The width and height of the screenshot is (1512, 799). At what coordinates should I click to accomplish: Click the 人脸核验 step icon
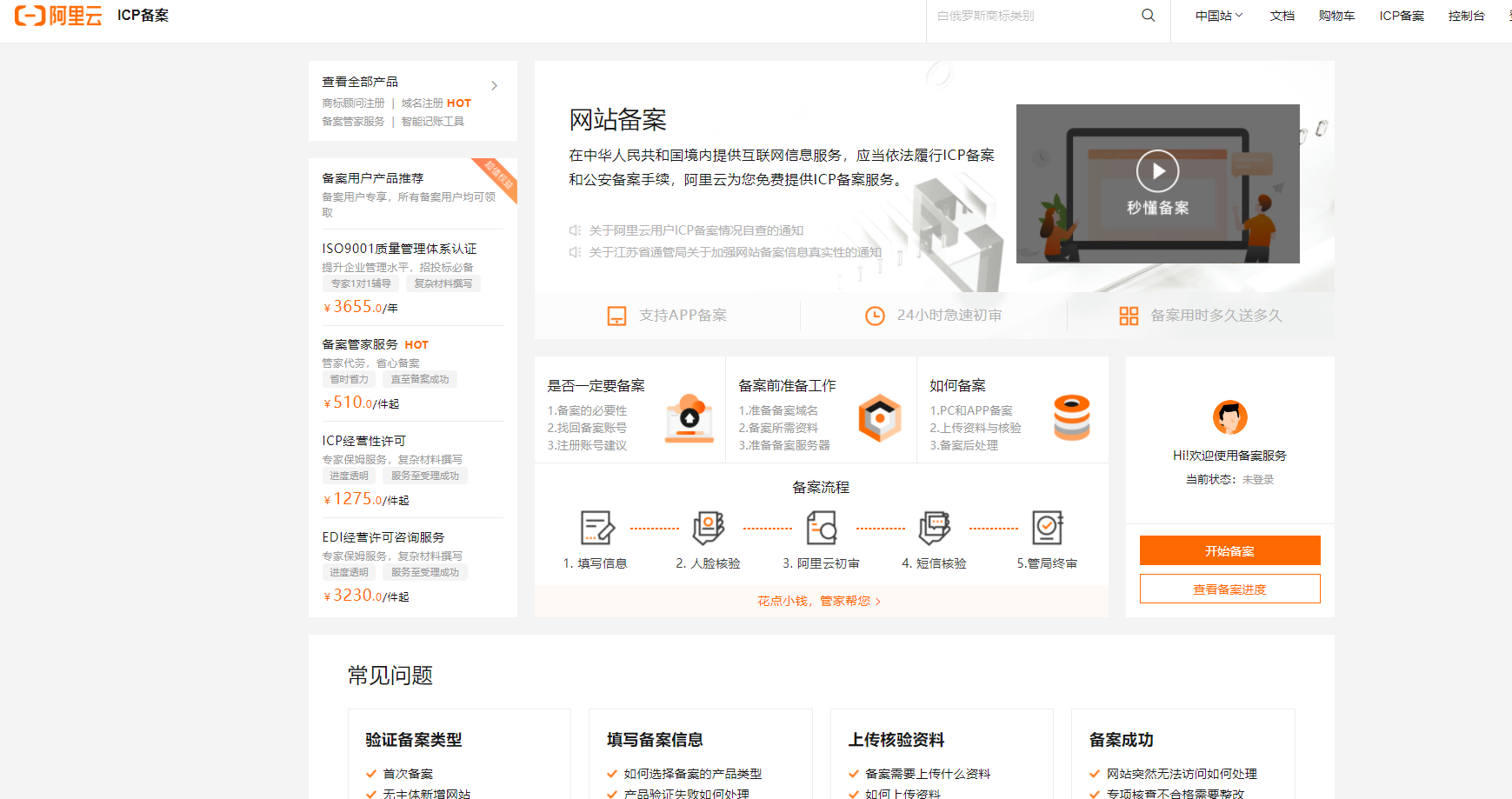click(709, 528)
